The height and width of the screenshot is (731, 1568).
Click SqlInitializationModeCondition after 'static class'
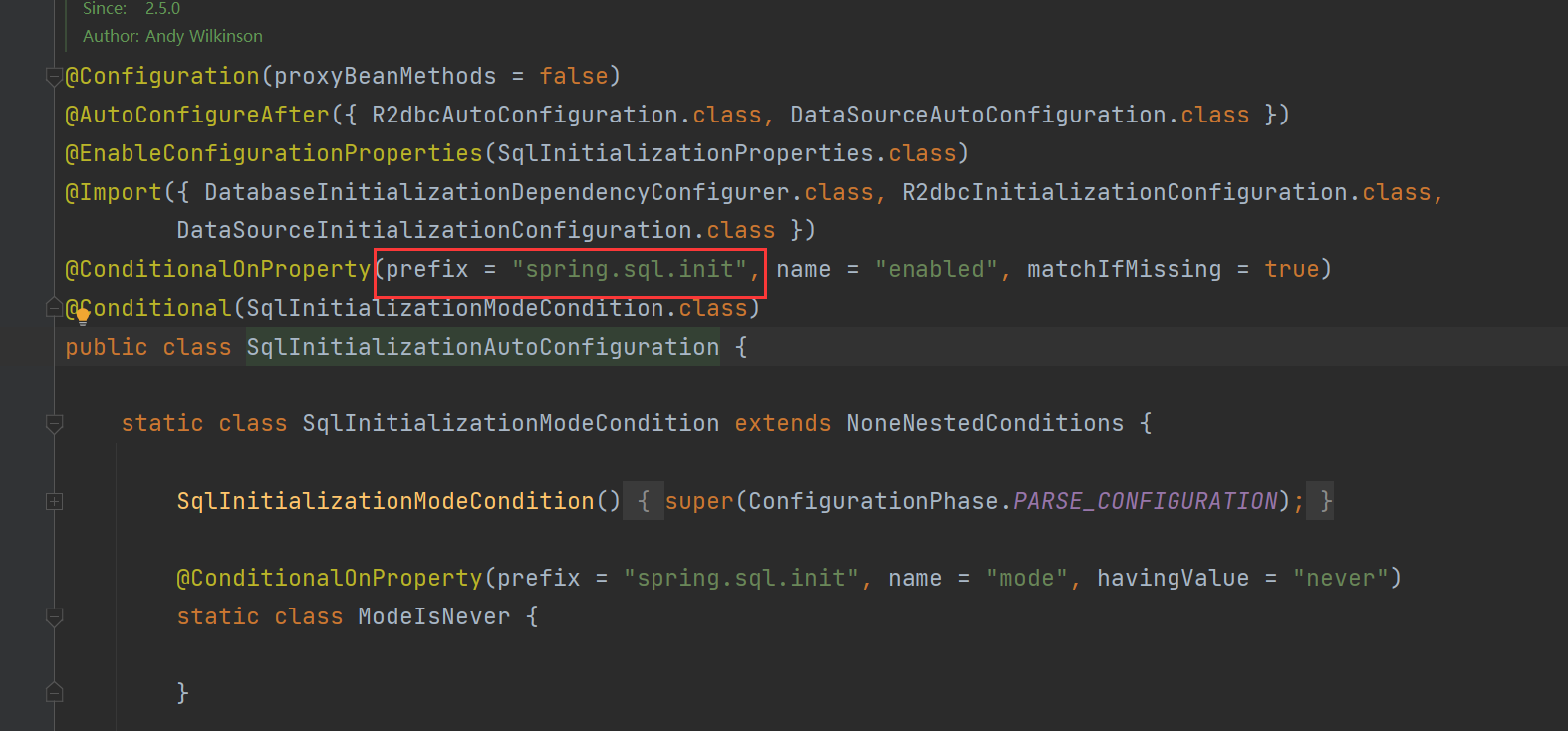coord(511,423)
